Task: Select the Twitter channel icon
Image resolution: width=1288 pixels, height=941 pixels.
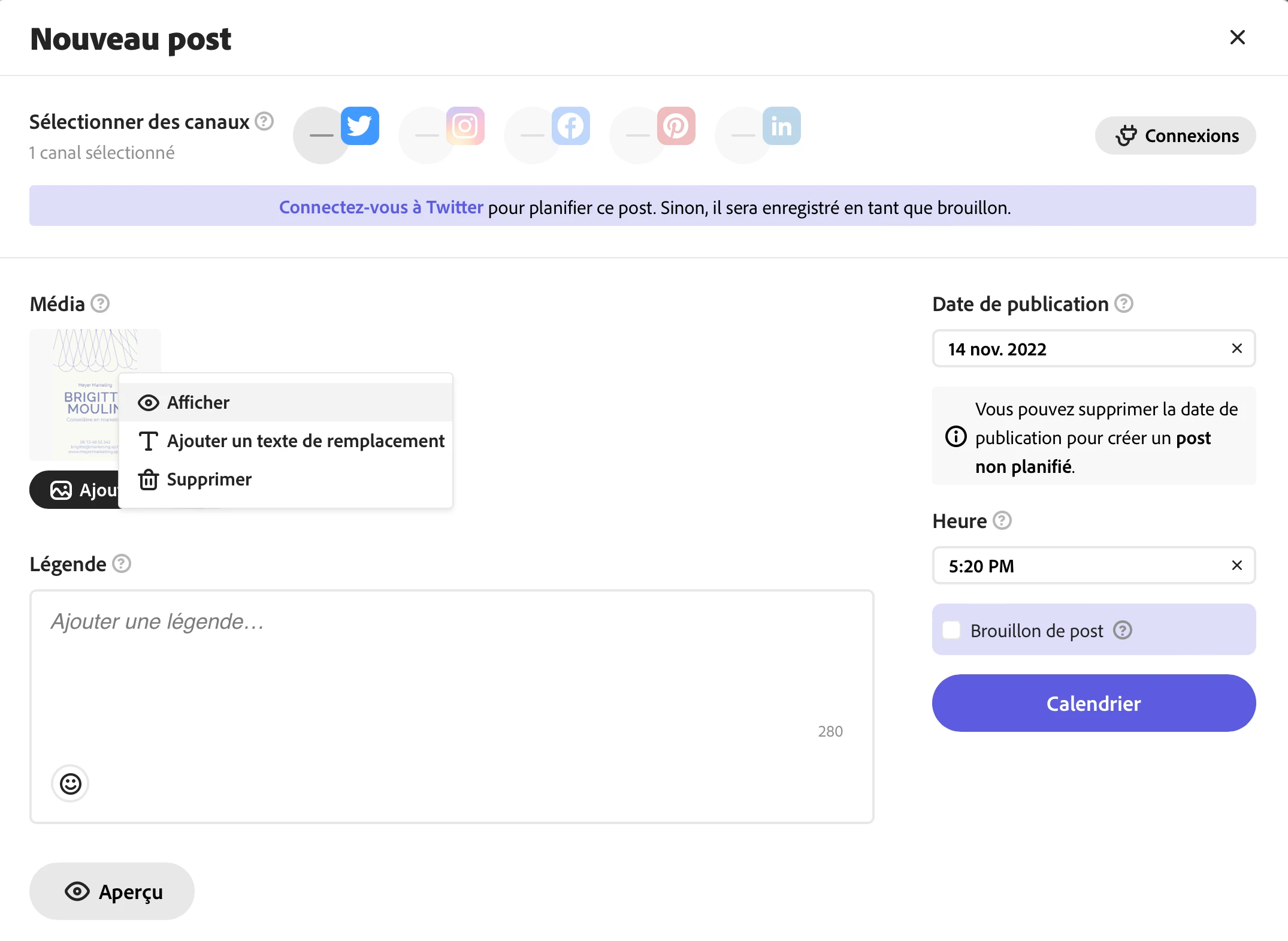Action: click(x=359, y=126)
